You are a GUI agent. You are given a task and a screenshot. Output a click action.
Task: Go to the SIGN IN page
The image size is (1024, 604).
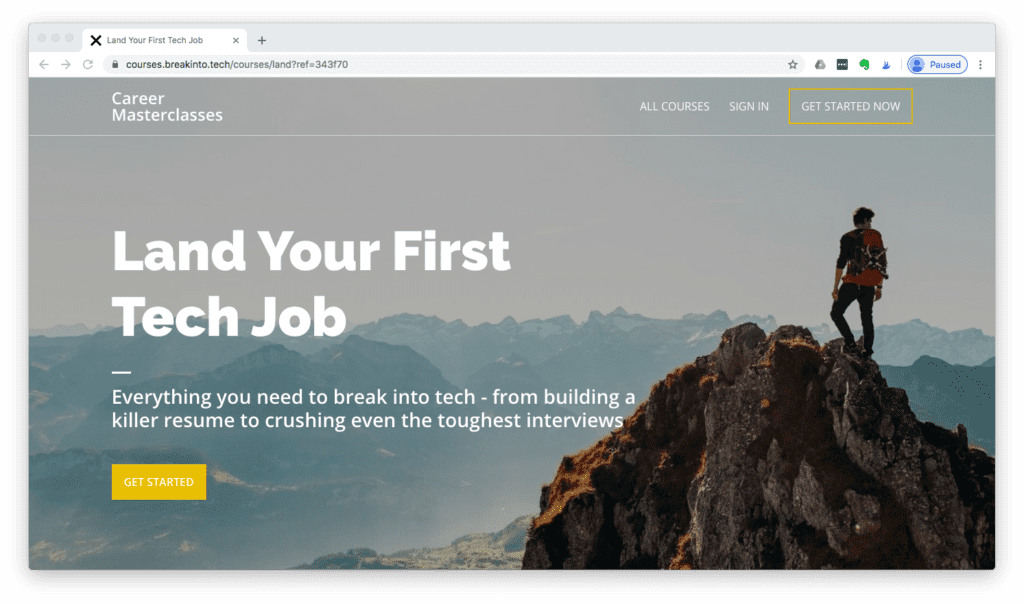pyautogui.click(x=749, y=106)
